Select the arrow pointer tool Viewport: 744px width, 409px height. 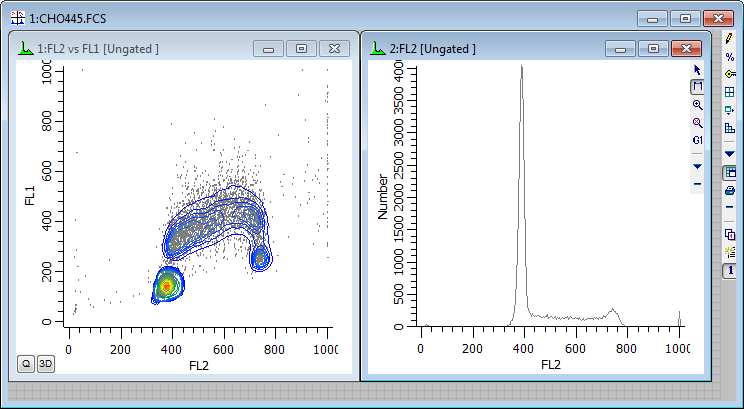[697, 71]
